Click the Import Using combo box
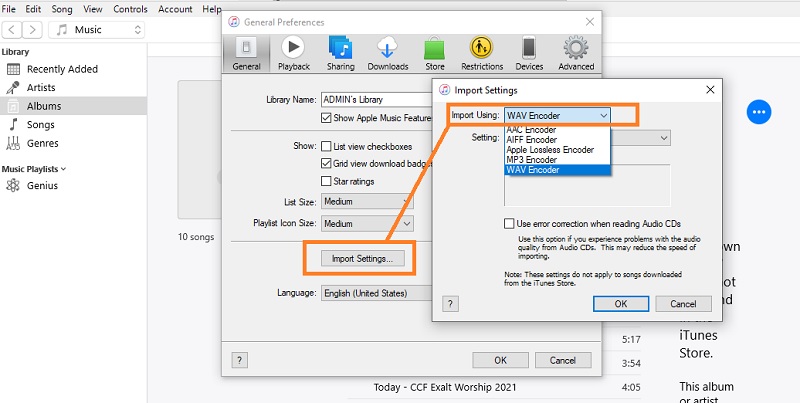This screenshot has height=403, width=800. point(557,115)
